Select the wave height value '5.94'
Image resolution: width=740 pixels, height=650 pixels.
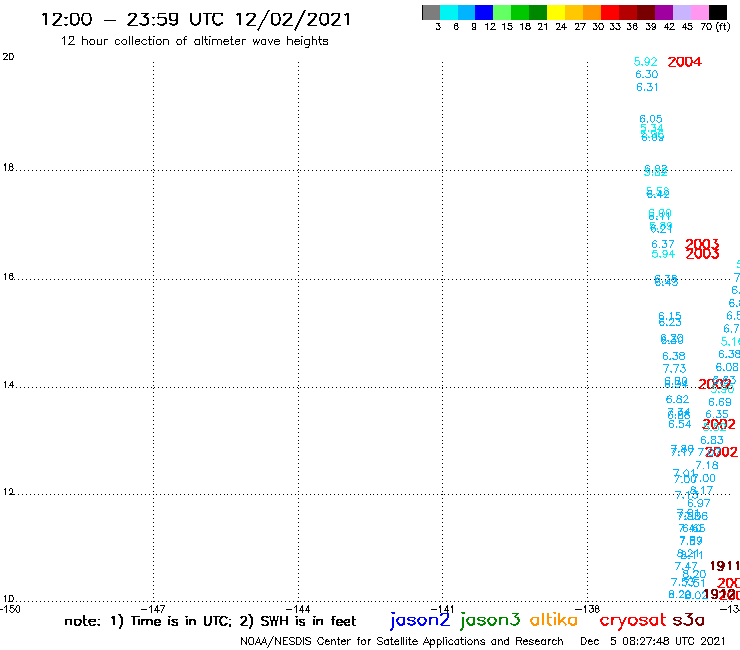664,254
